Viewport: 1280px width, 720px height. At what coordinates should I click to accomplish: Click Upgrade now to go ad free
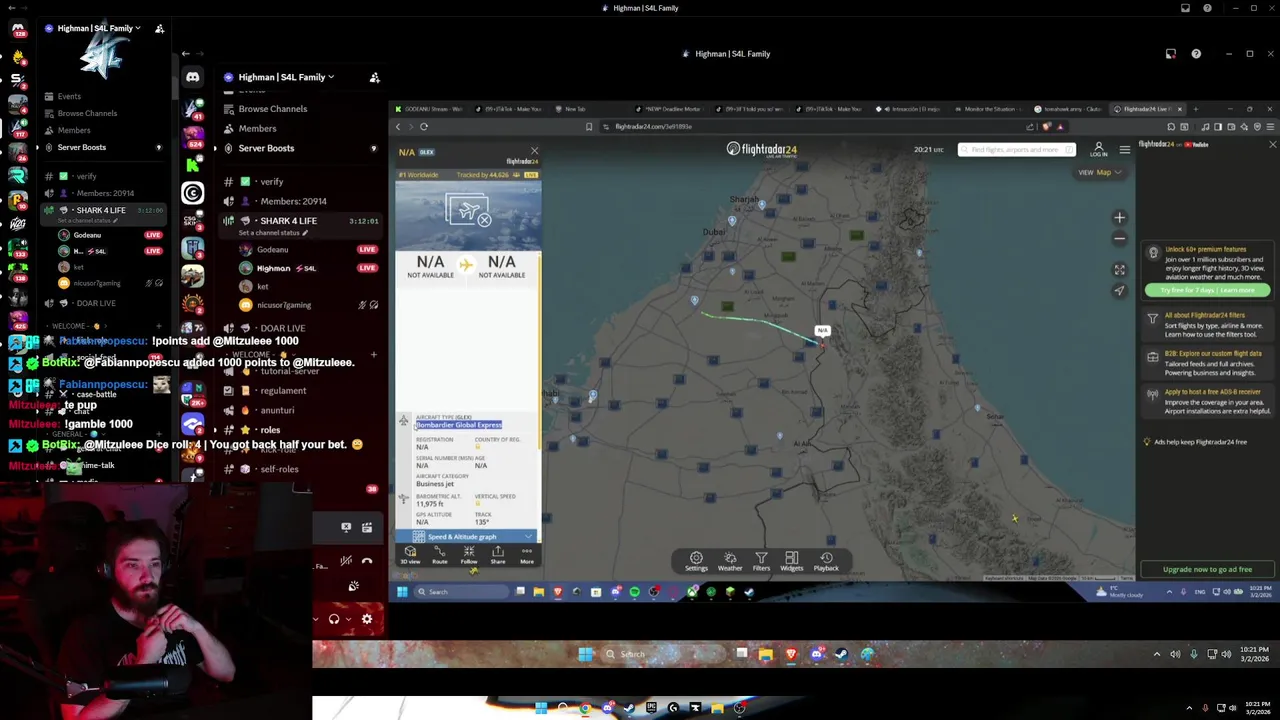pyautogui.click(x=1207, y=569)
